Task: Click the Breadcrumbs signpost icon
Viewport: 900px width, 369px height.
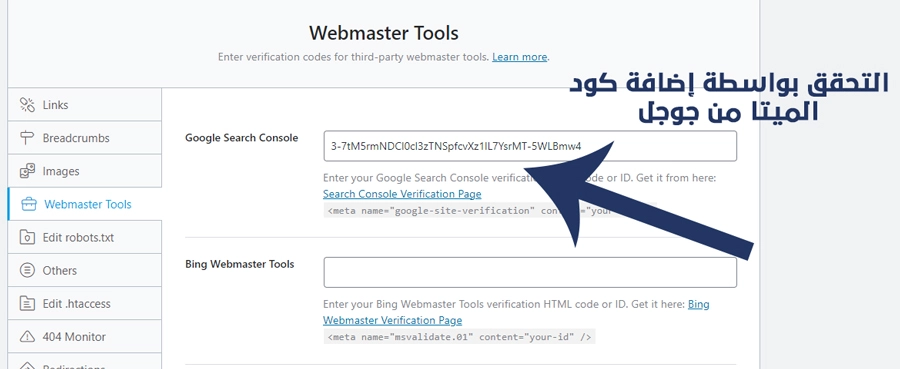Action: [27, 138]
